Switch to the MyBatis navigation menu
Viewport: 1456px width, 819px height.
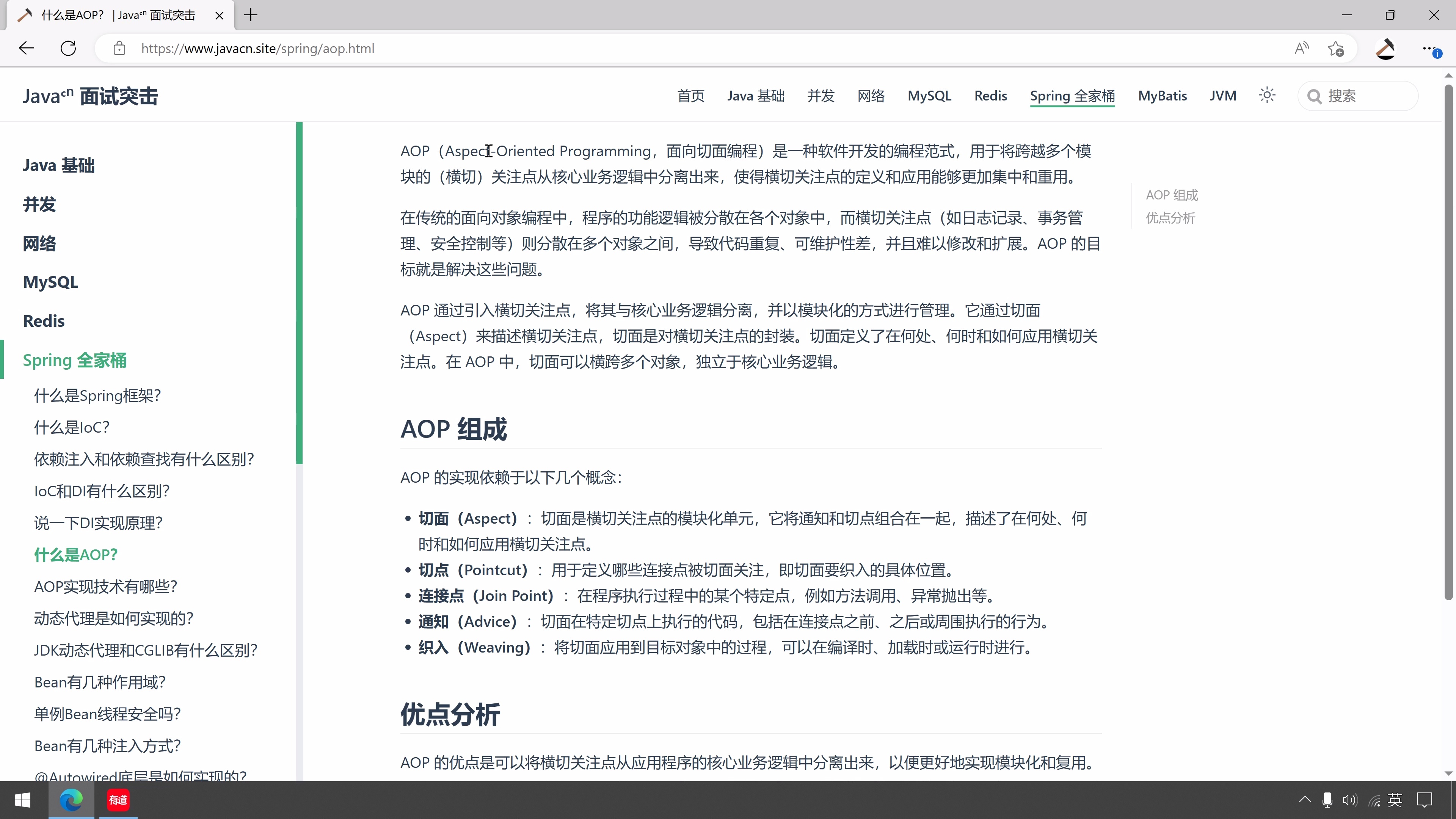(1163, 96)
